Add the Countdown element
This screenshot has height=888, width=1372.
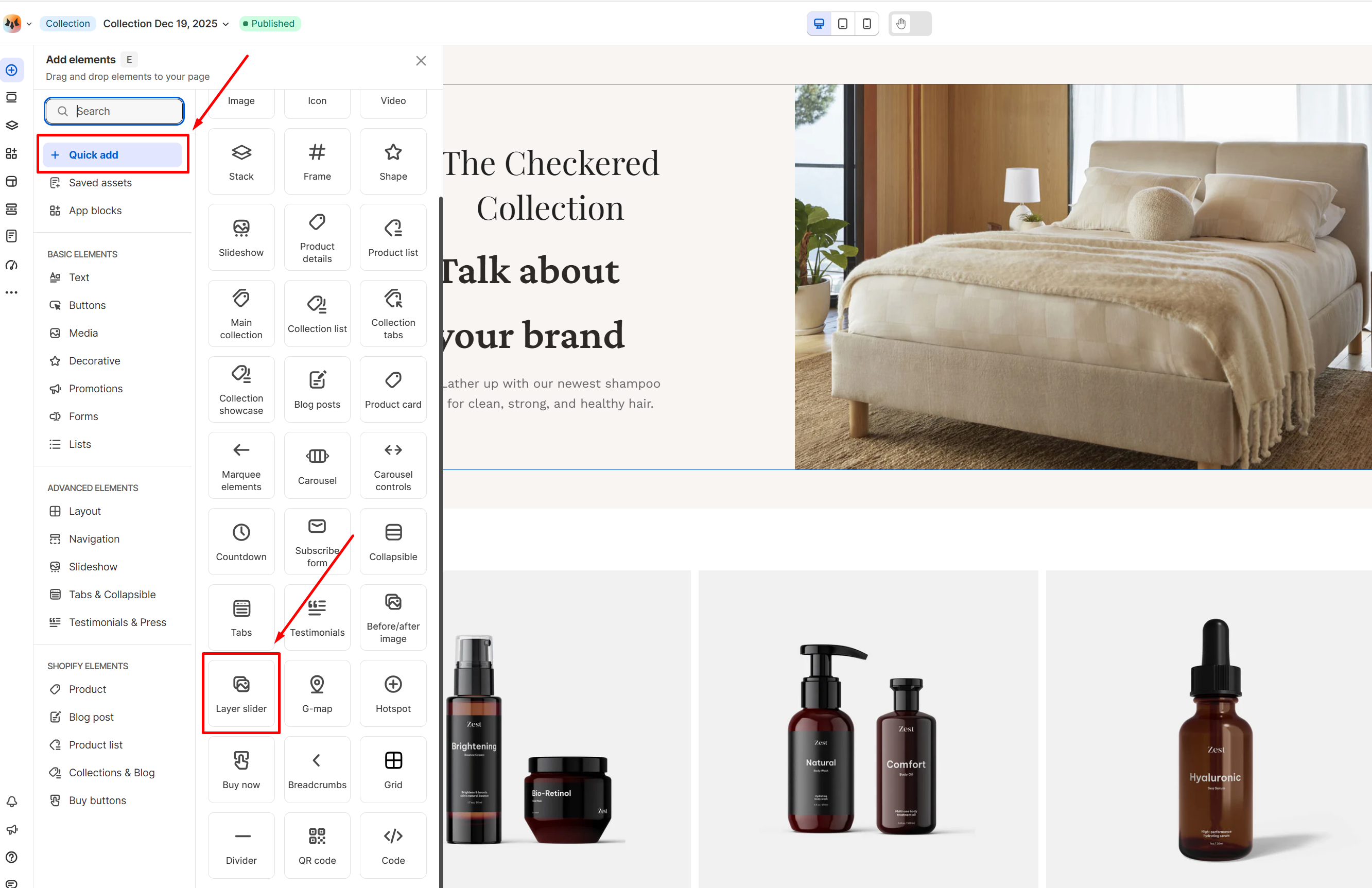point(241,541)
